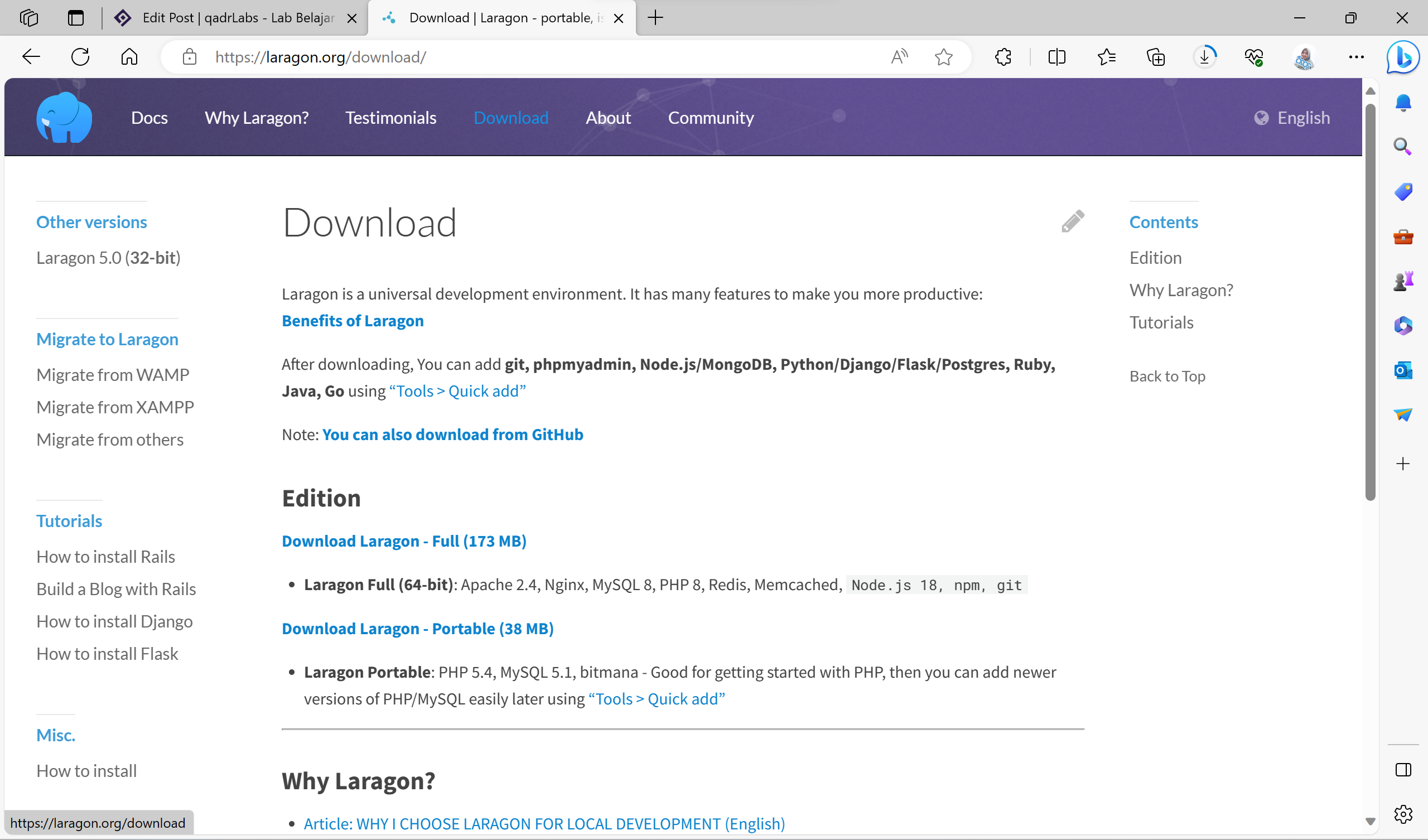
Task: Open the tab actions menu icon
Action: [x=76, y=18]
